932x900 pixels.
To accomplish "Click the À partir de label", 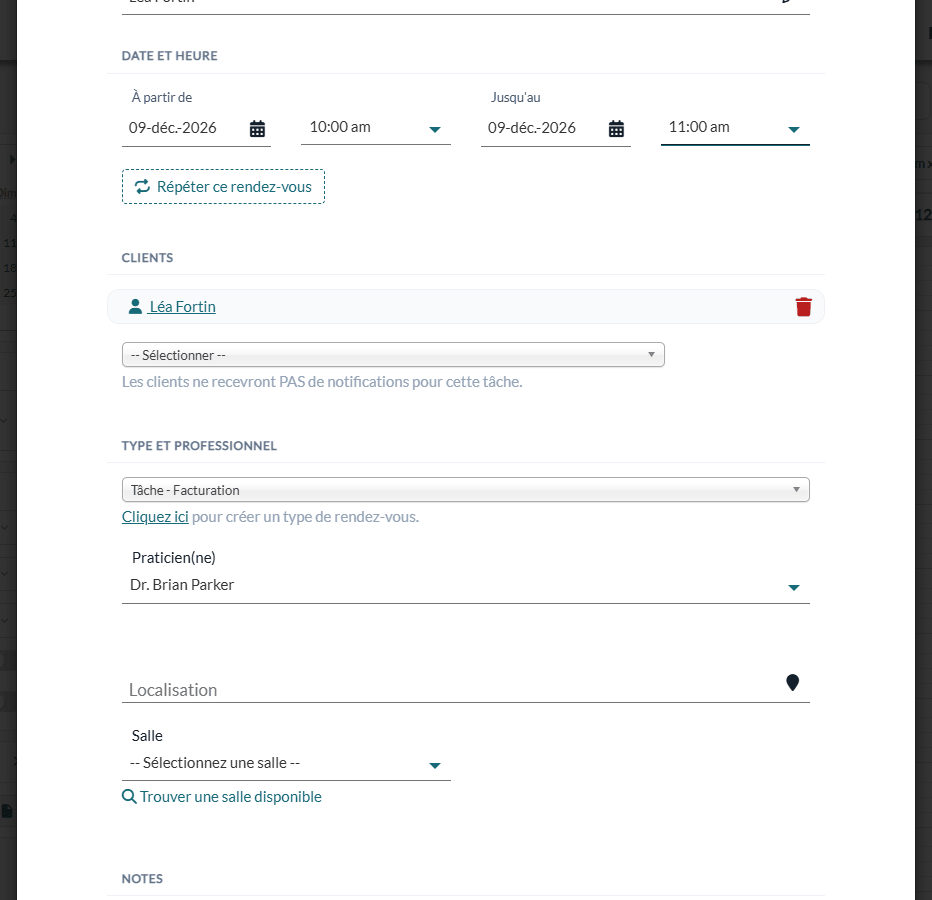I will click(162, 97).
